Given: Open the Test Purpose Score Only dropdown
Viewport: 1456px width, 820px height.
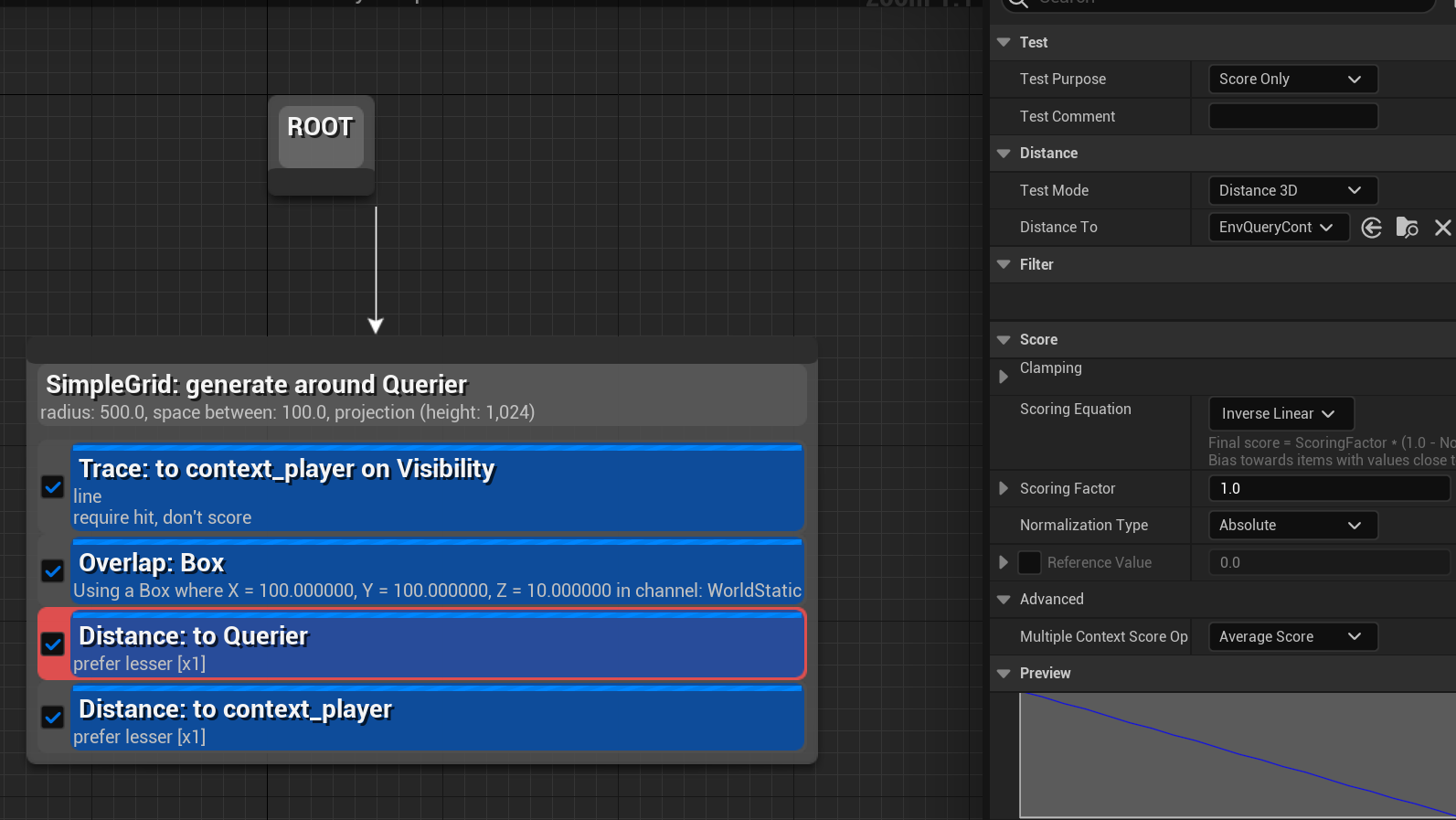Looking at the screenshot, I should pos(1292,80).
